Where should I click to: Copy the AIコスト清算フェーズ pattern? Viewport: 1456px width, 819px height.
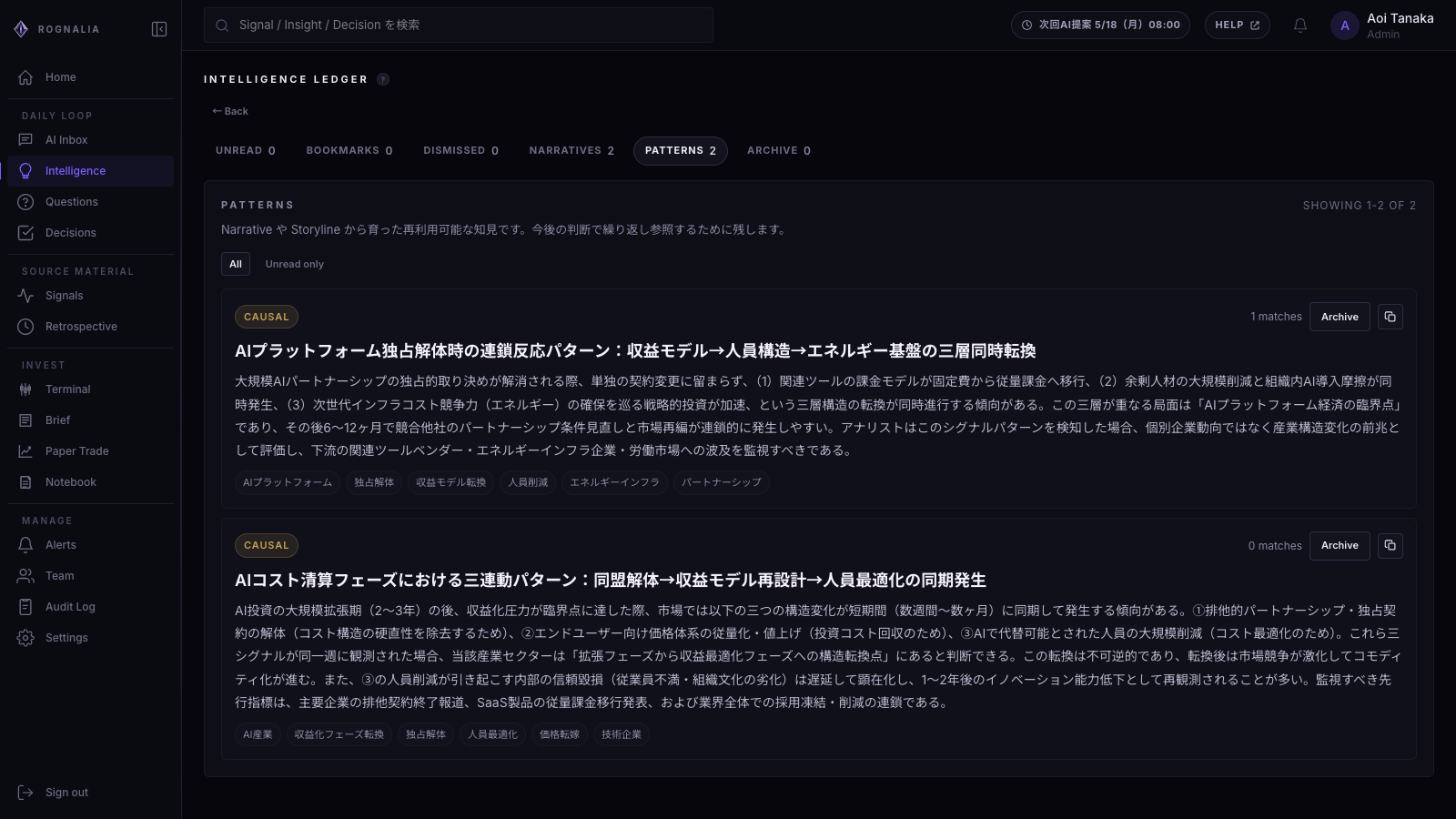[x=1390, y=545]
